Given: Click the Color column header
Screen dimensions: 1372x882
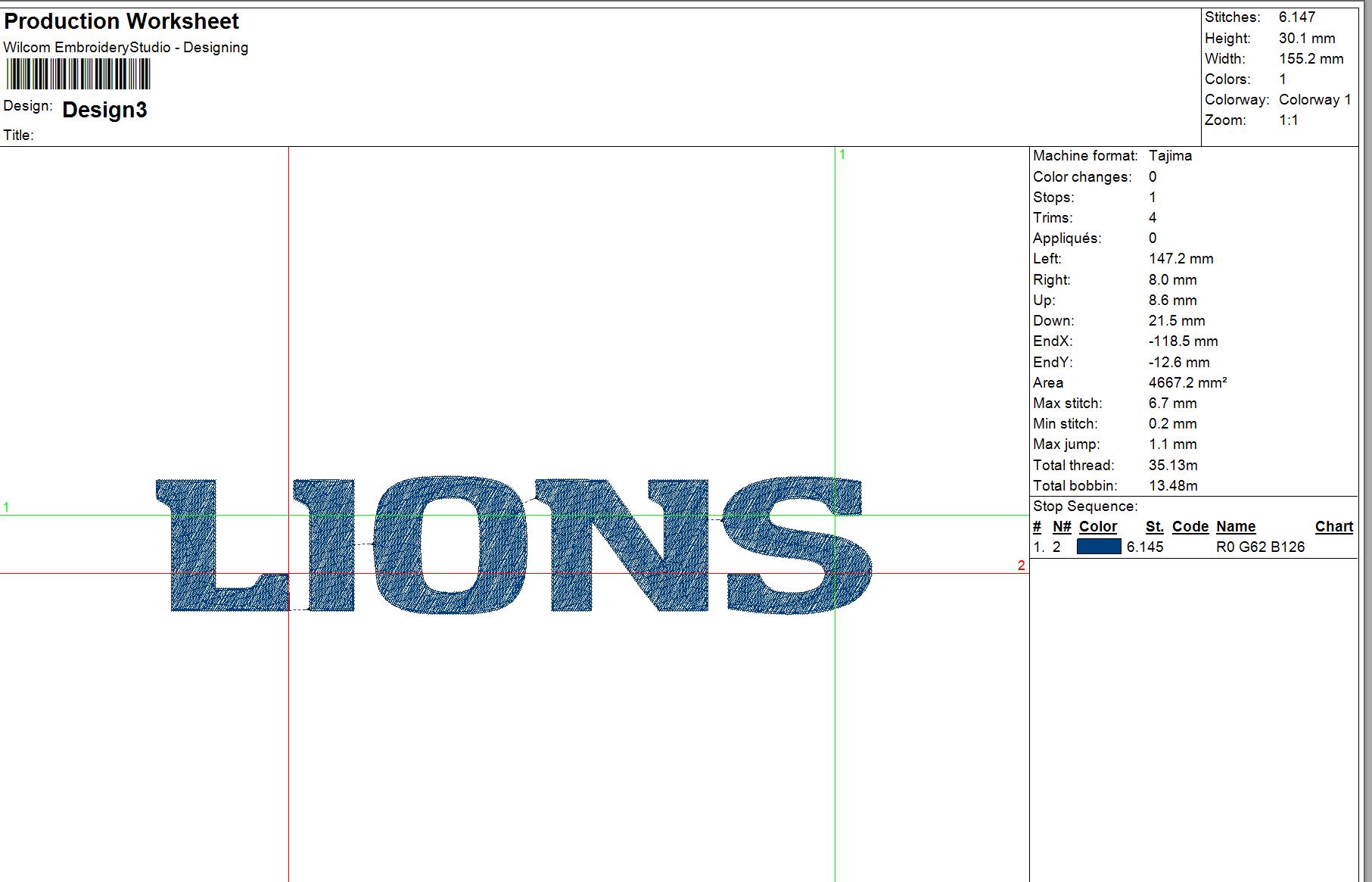Looking at the screenshot, I should click(x=1098, y=526).
